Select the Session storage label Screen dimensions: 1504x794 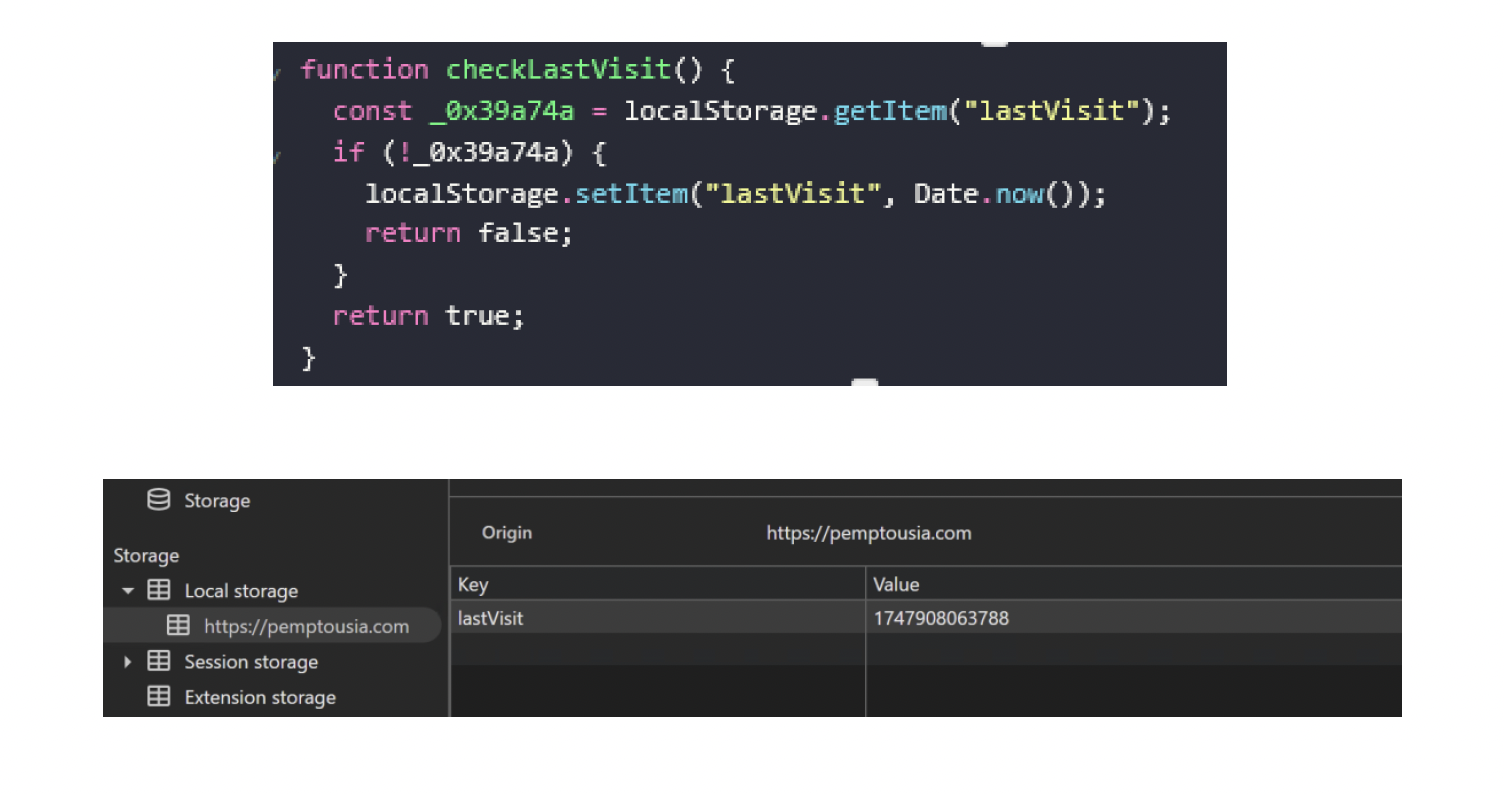click(x=251, y=662)
